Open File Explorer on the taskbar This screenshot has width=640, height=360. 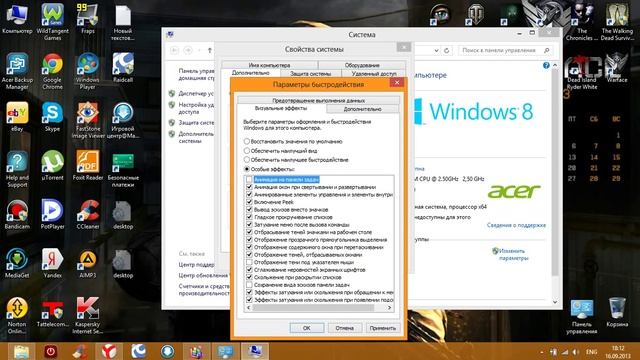coord(21,351)
